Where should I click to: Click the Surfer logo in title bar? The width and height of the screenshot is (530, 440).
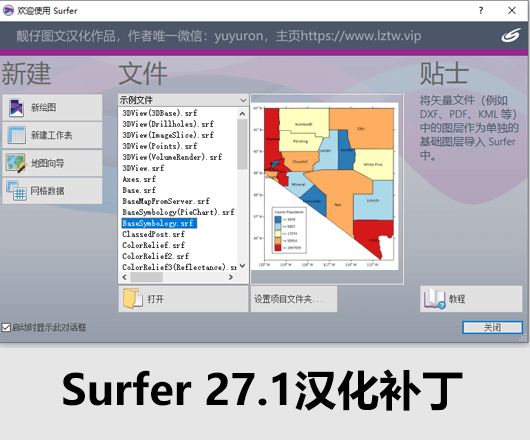coord(8,10)
